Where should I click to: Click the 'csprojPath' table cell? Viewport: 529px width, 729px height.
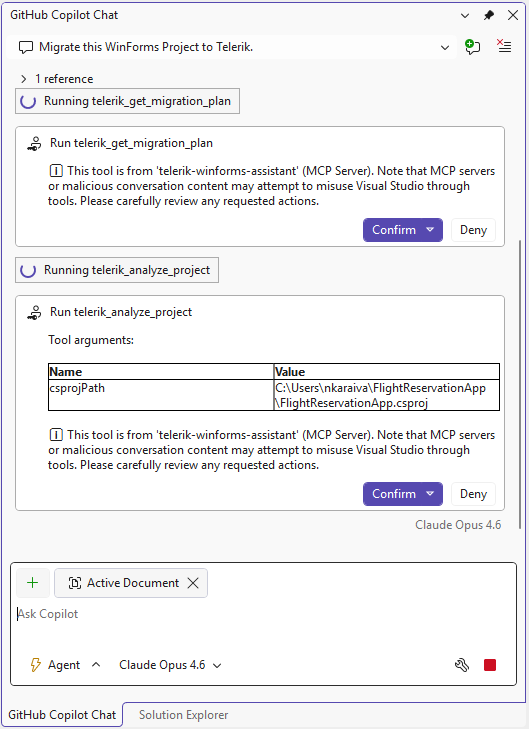[161, 395]
